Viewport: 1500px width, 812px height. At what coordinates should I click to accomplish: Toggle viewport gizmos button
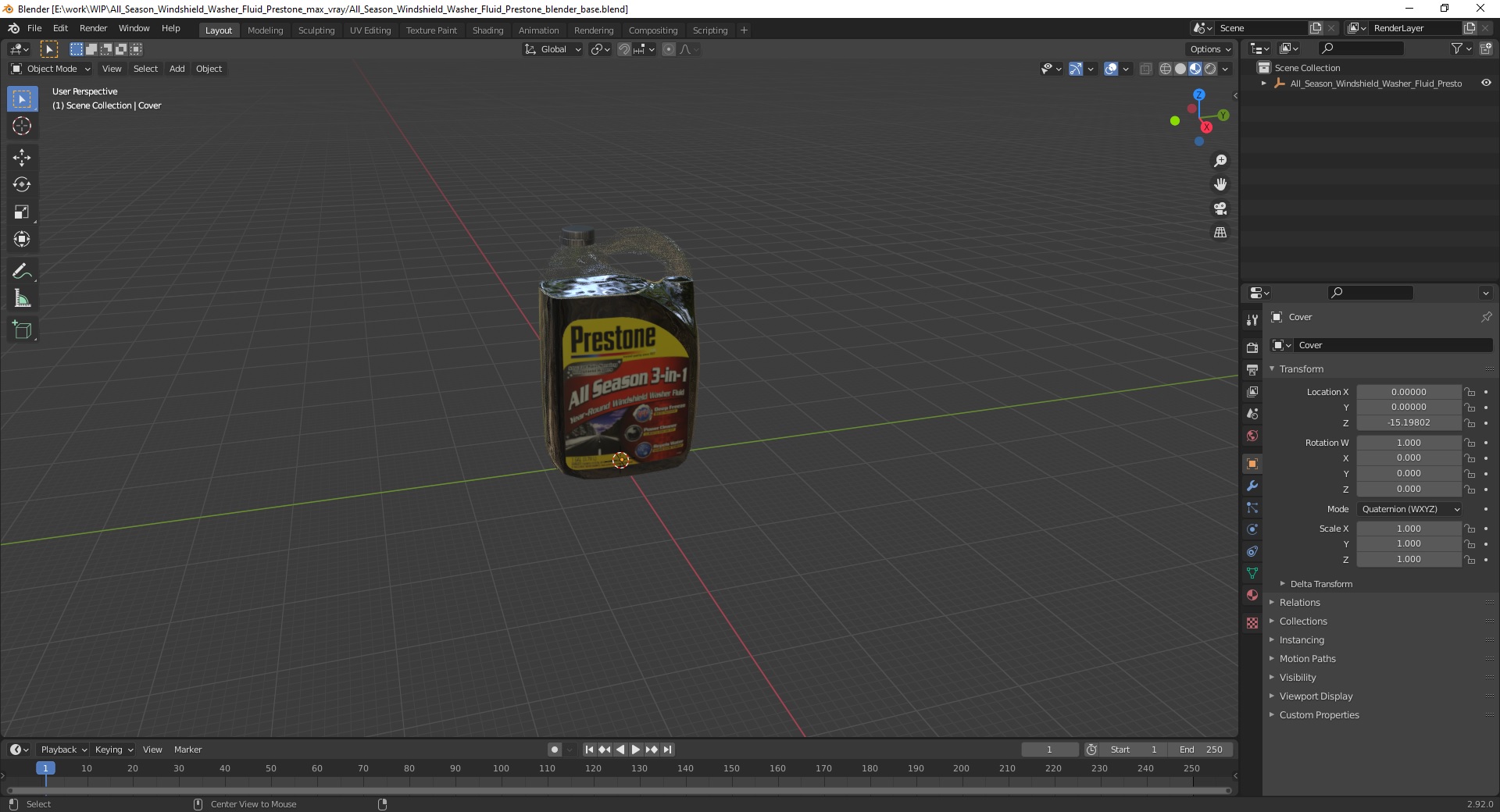[x=1076, y=69]
